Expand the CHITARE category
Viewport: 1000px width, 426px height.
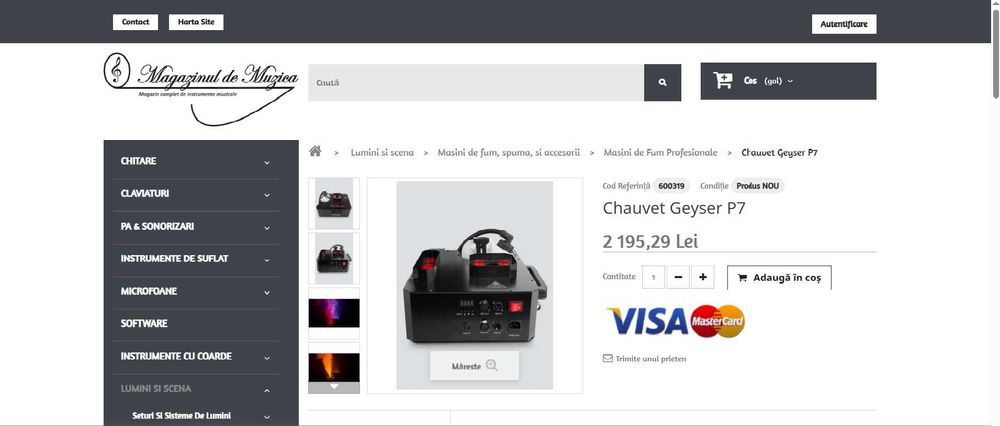pos(267,163)
